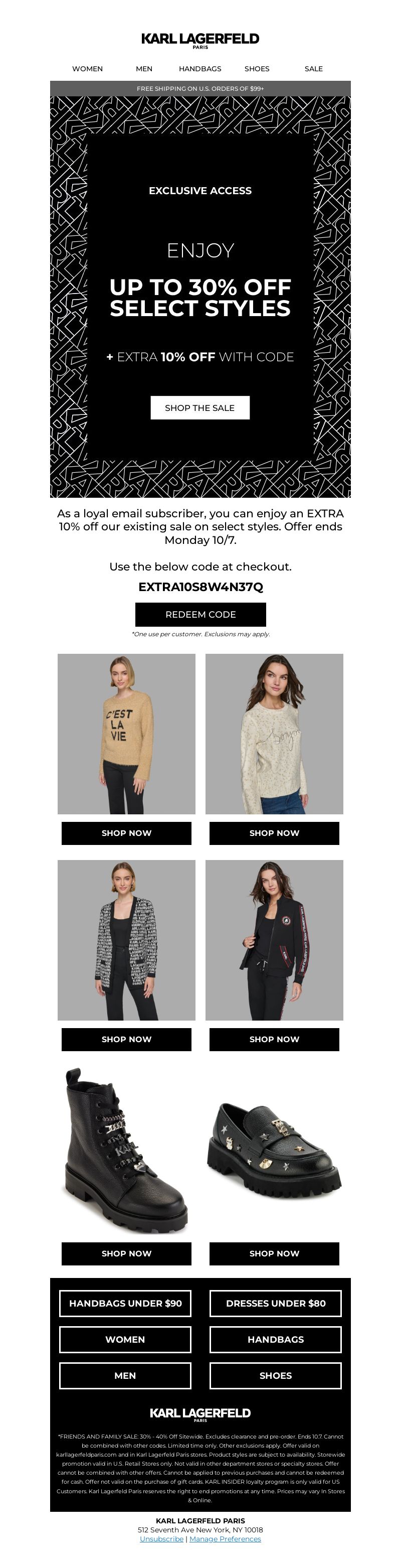Go to the SALE navigation link
This screenshot has width=401, height=1568.
313,69
